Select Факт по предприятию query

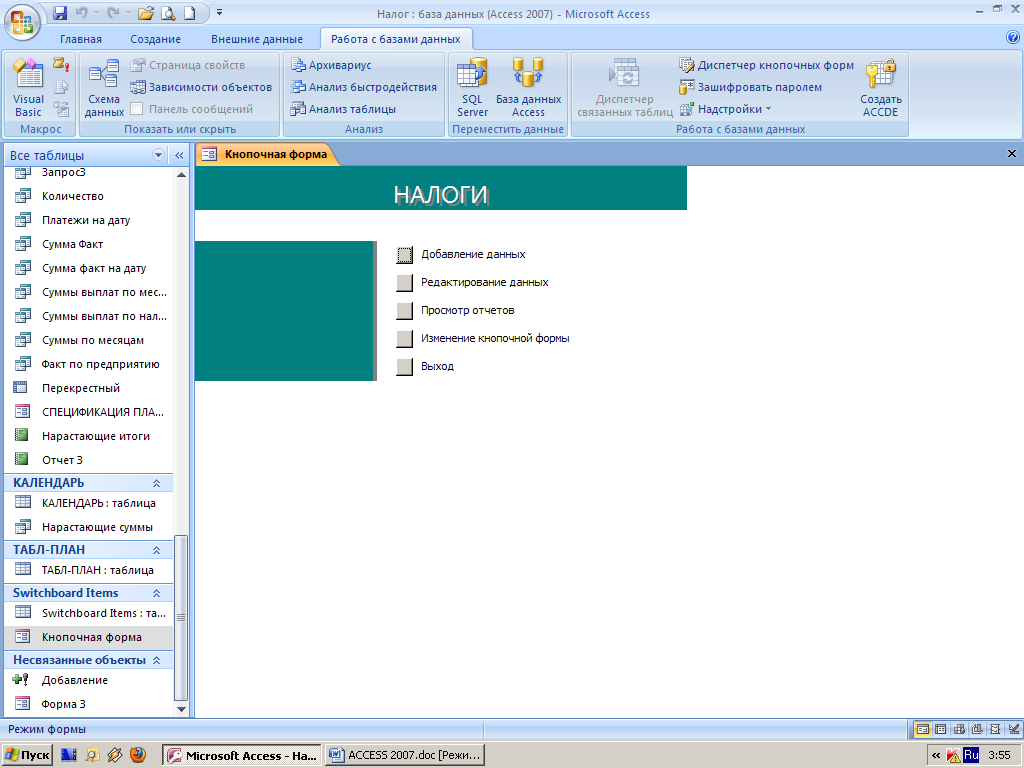click(89, 364)
